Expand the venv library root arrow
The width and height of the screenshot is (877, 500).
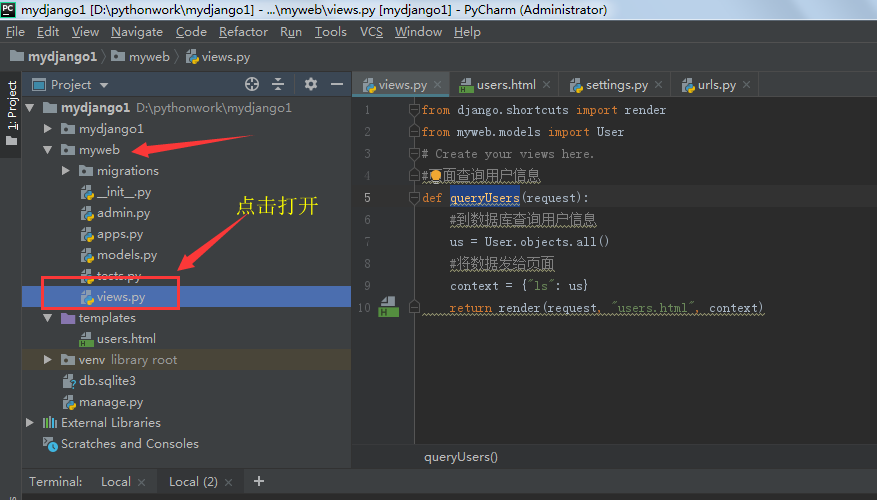pyautogui.click(x=48, y=360)
